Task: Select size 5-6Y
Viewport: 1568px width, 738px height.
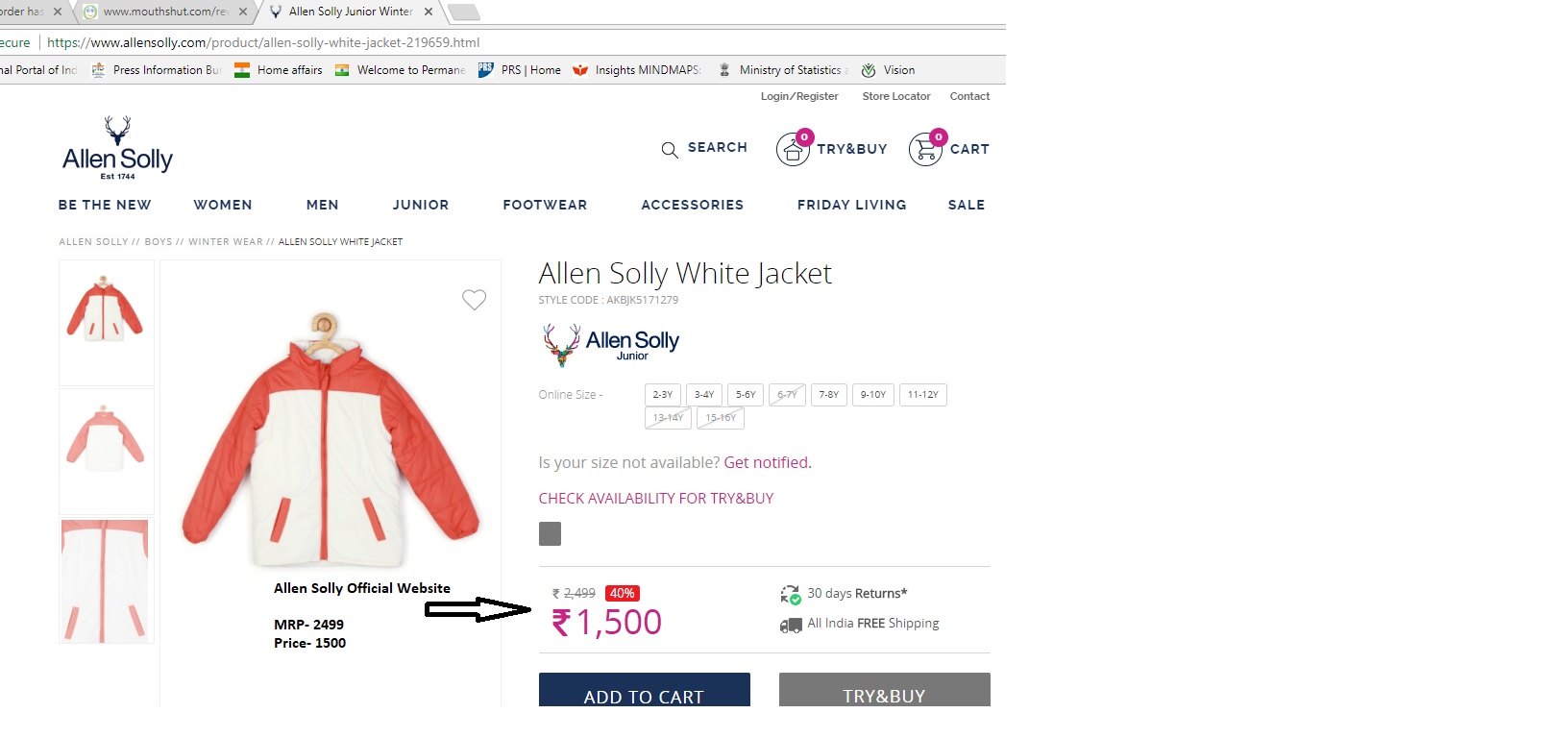Action: coord(746,395)
